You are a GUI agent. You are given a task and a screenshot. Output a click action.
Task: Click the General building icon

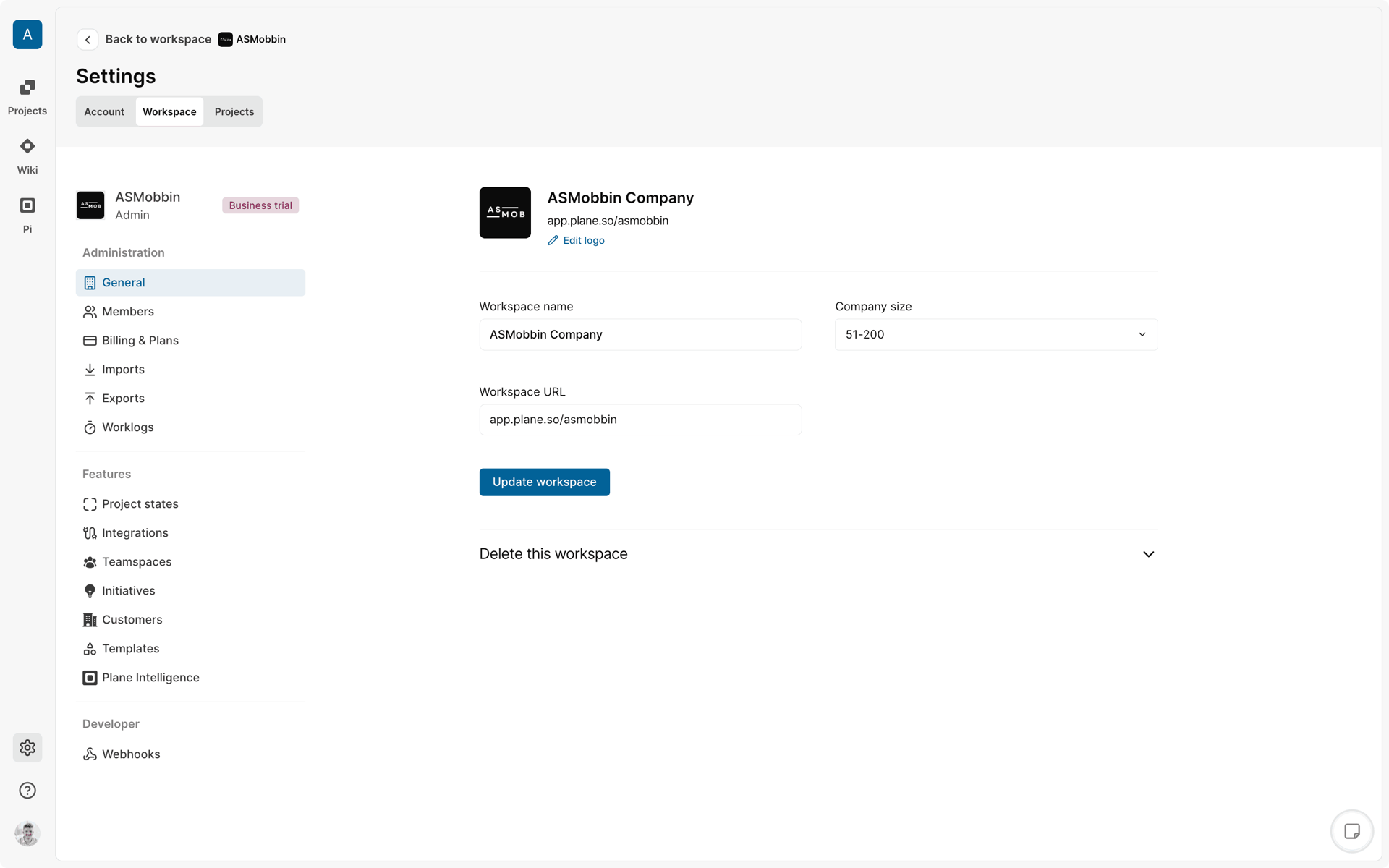90,283
